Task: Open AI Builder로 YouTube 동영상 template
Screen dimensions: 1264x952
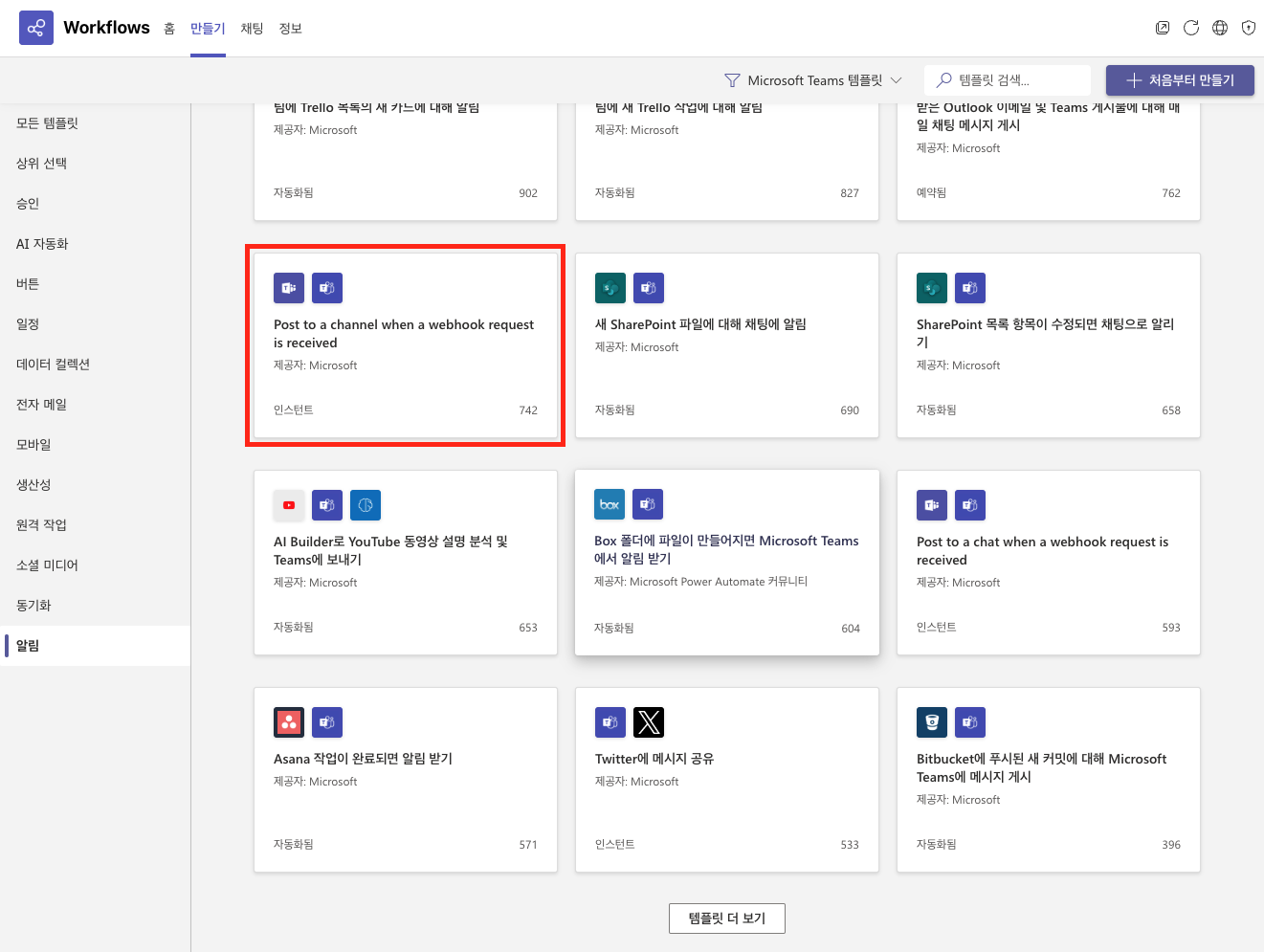Action: click(x=390, y=550)
